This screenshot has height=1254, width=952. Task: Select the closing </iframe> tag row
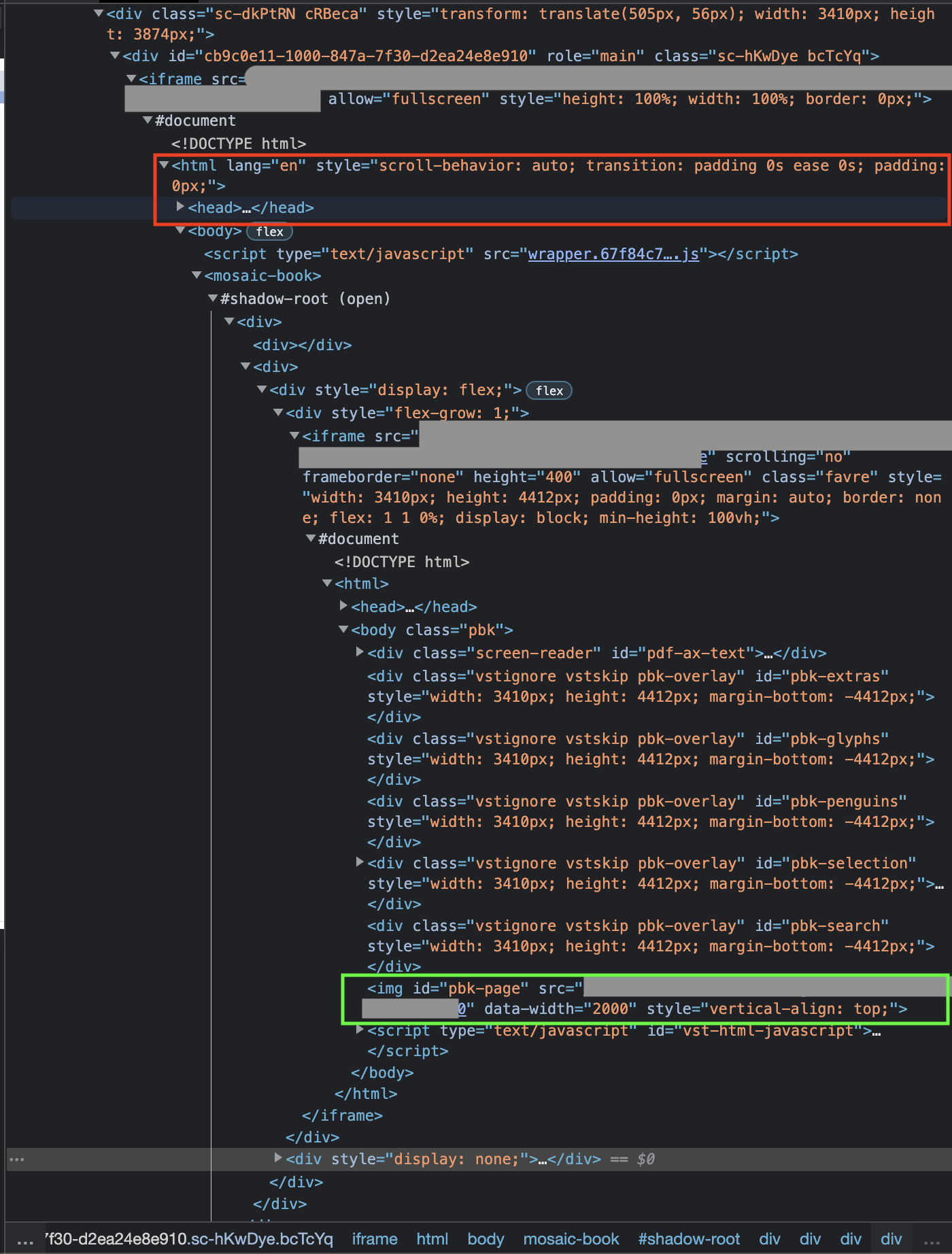point(342,1115)
